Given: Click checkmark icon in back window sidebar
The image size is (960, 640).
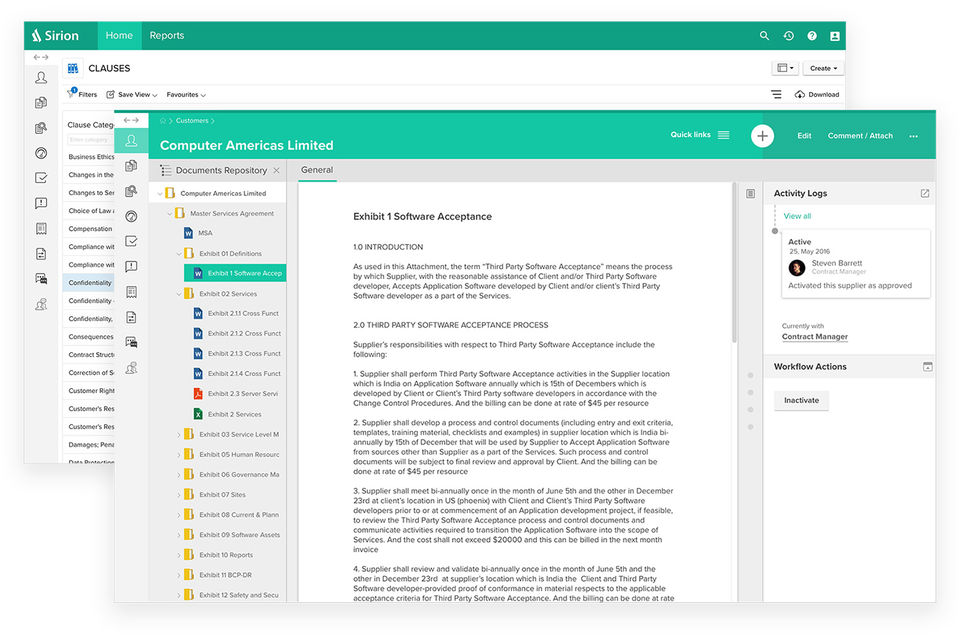Looking at the screenshot, I should (x=41, y=178).
